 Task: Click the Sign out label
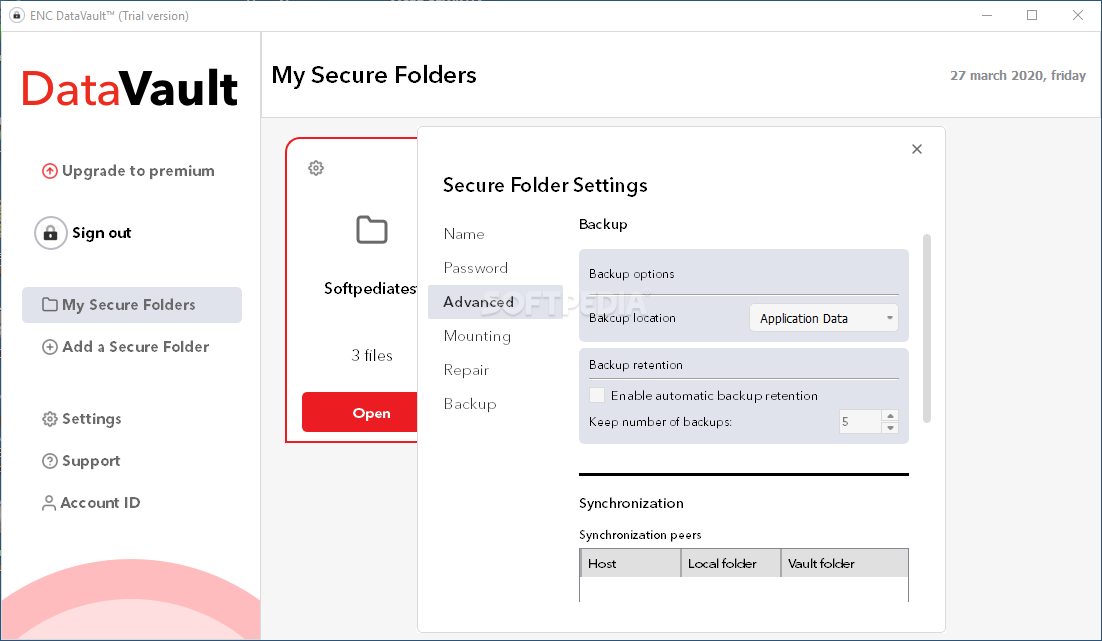click(x=102, y=233)
